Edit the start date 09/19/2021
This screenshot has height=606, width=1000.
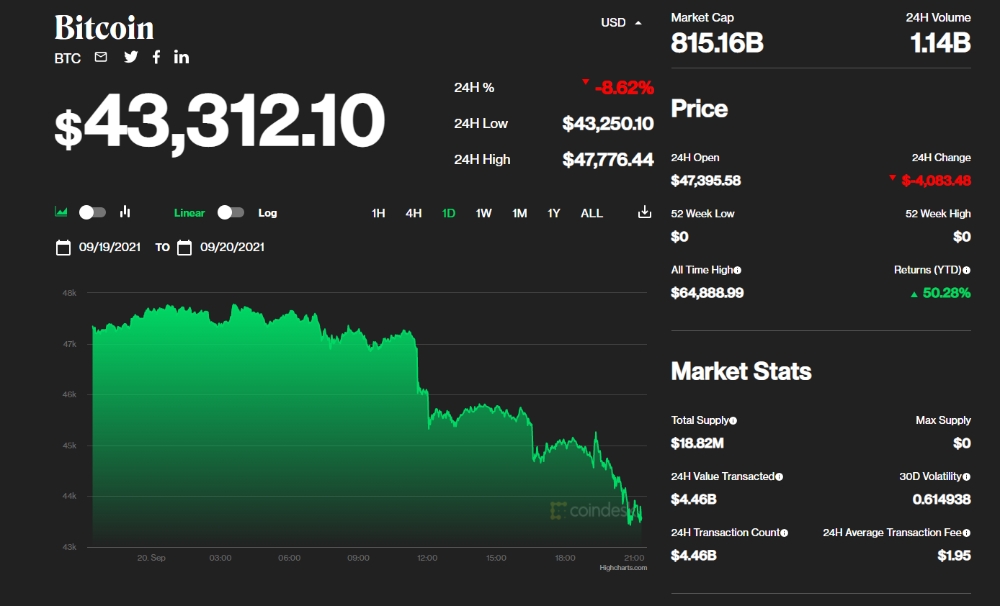110,247
